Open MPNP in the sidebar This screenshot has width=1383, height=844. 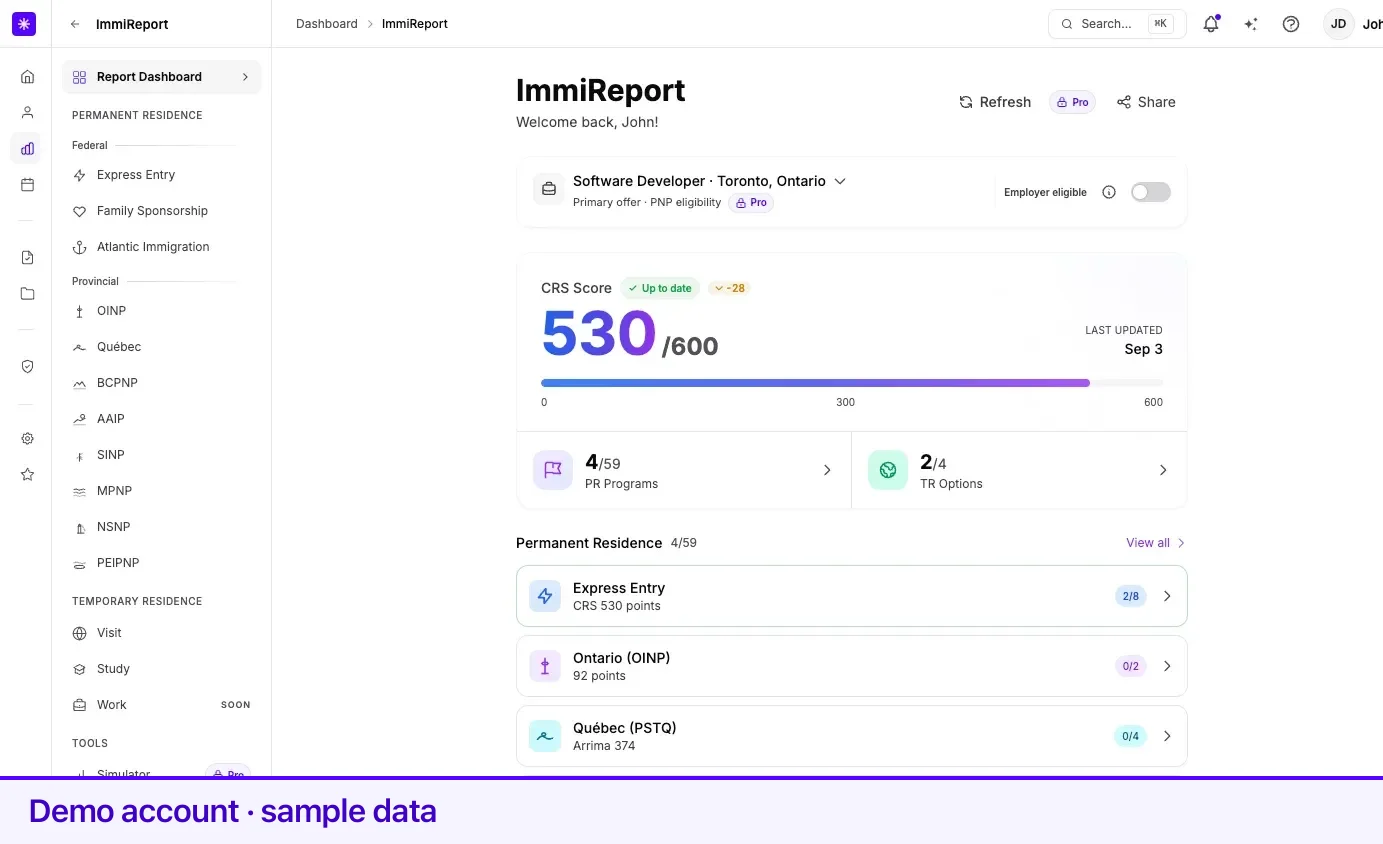pyautogui.click(x=161, y=491)
